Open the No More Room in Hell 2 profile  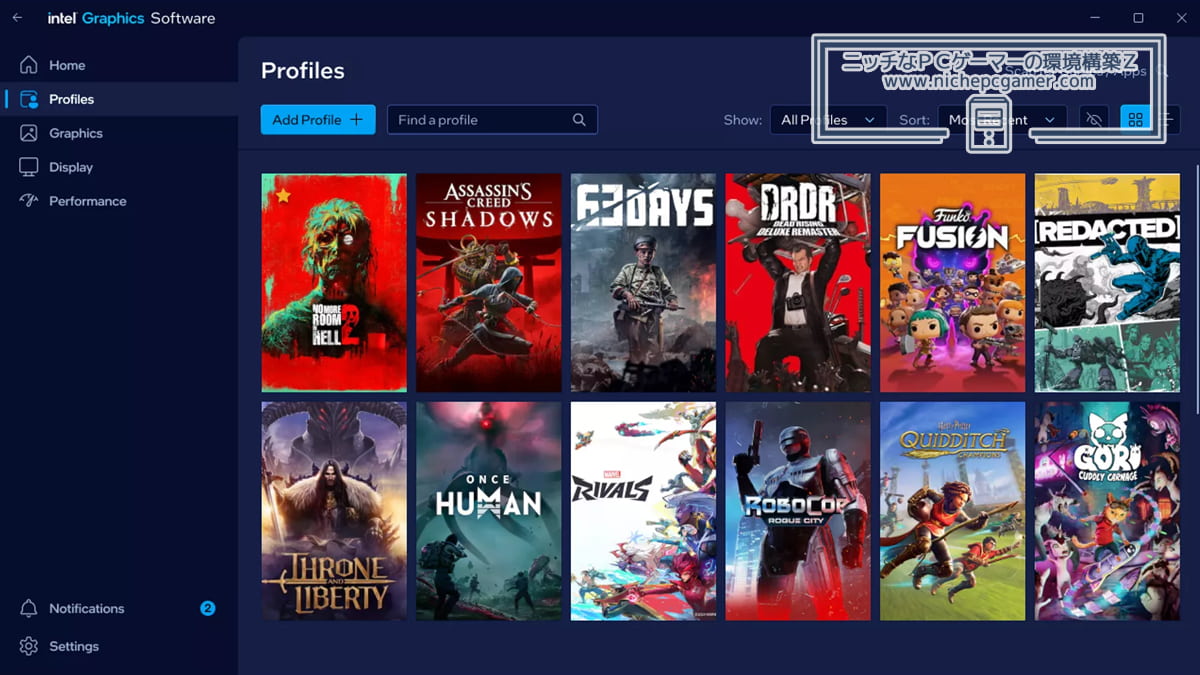point(334,283)
